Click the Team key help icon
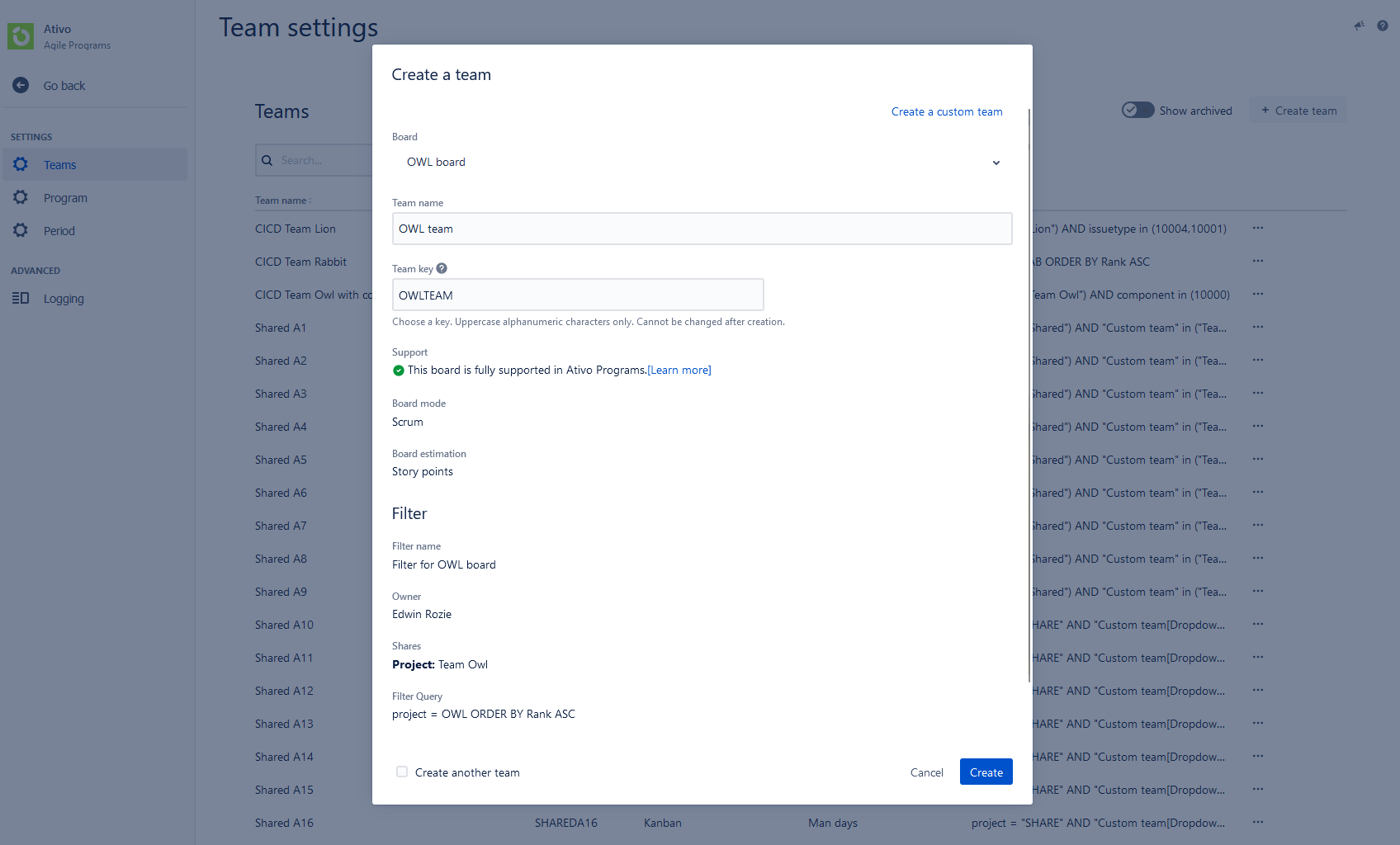The width and height of the screenshot is (1400, 845). click(x=442, y=268)
